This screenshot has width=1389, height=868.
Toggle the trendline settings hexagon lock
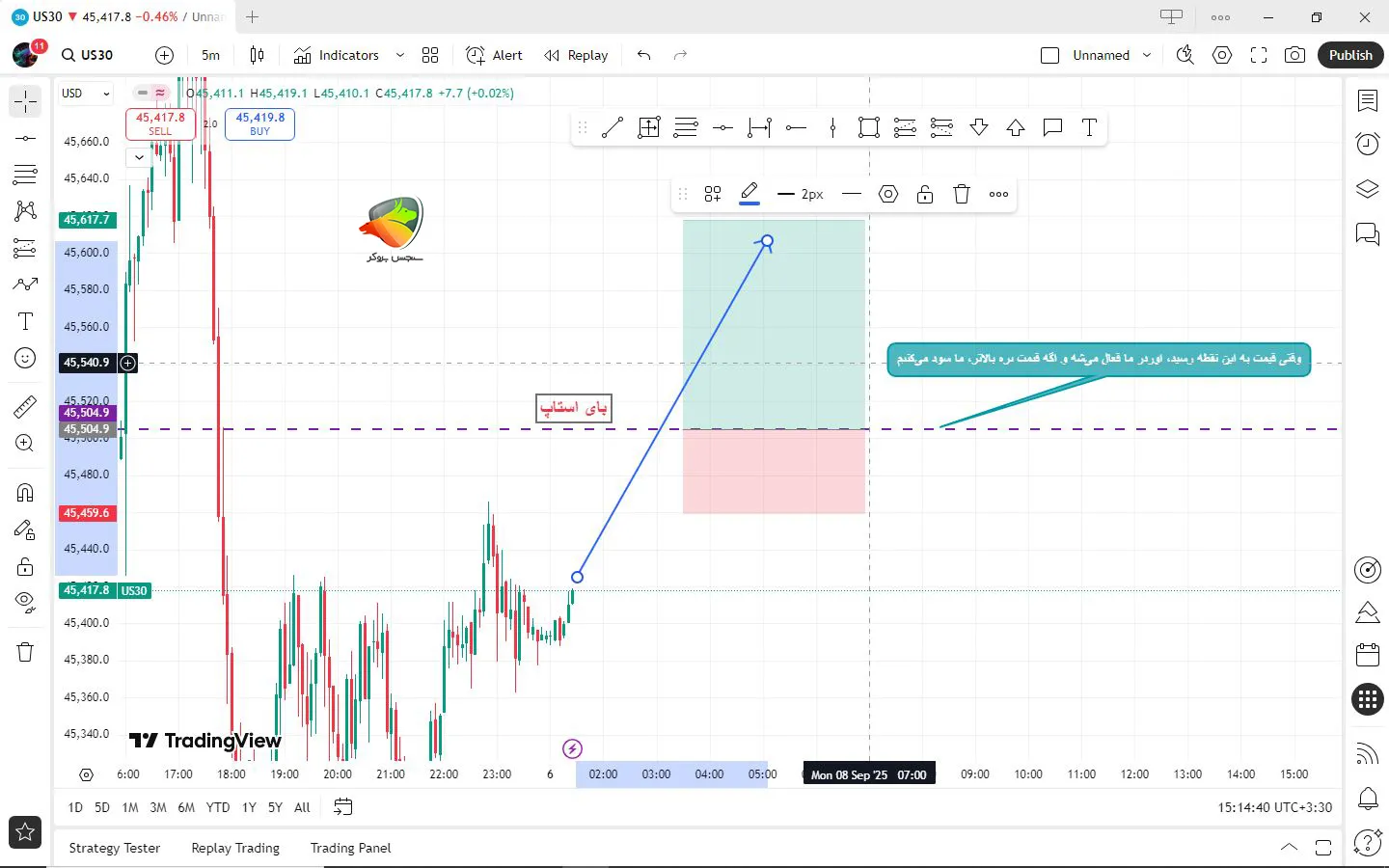[x=888, y=194]
